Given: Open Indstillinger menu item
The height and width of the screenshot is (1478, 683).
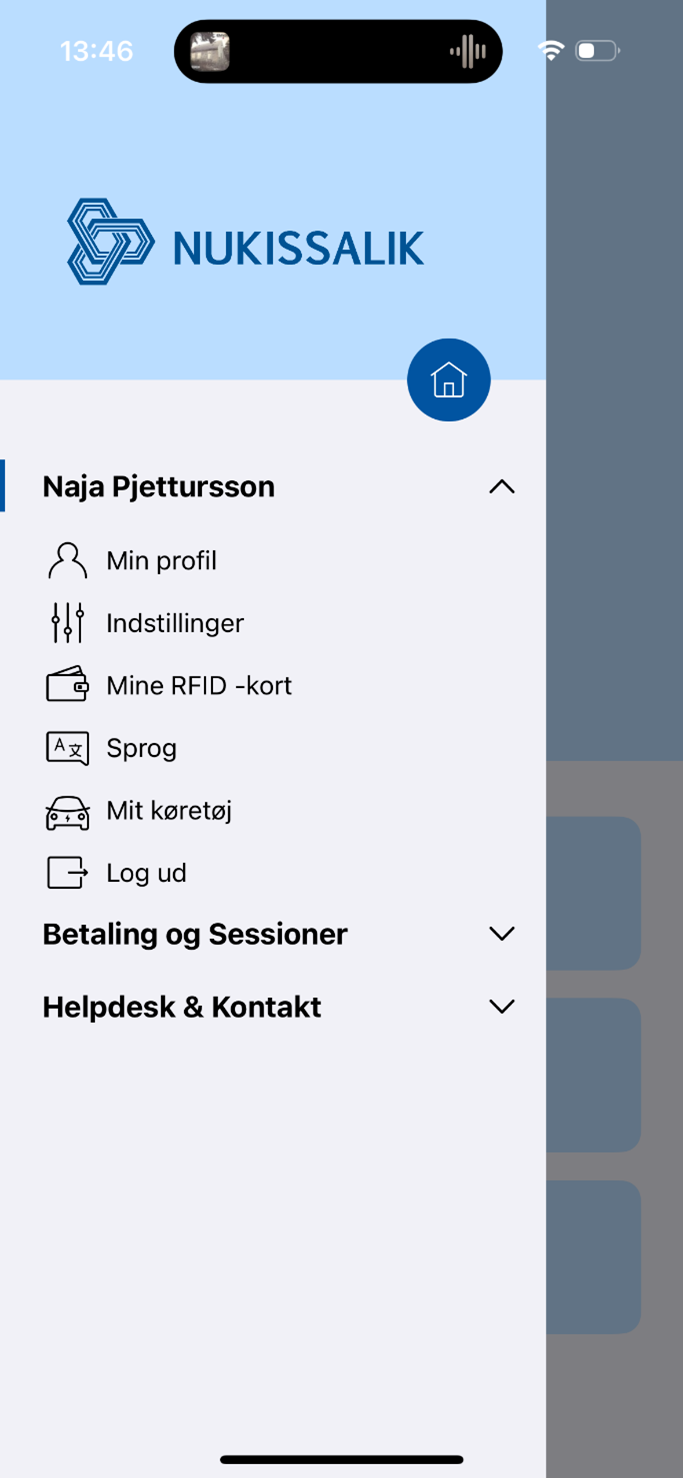Looking at the screenshot, I should (x=175, y=623).
